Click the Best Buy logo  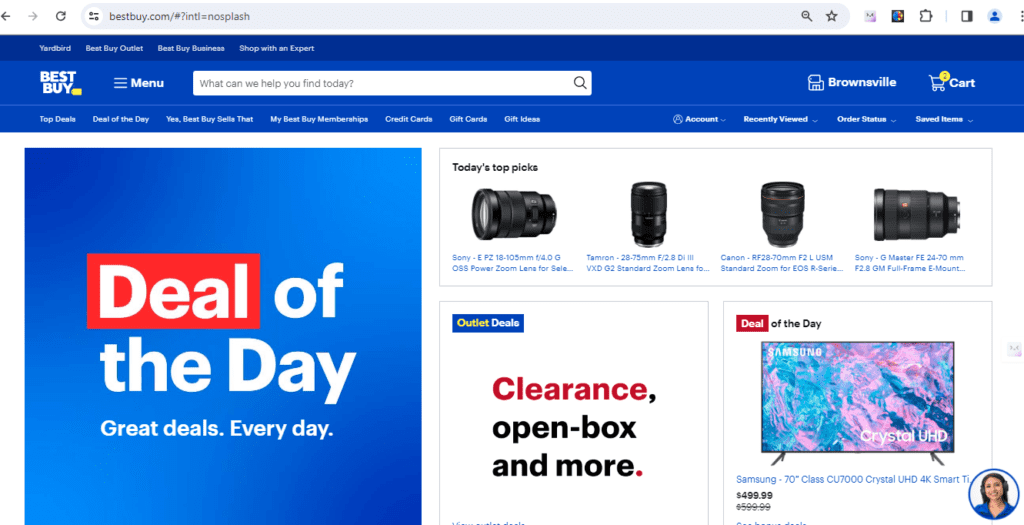pyautogui.click(x=60, y=83)
